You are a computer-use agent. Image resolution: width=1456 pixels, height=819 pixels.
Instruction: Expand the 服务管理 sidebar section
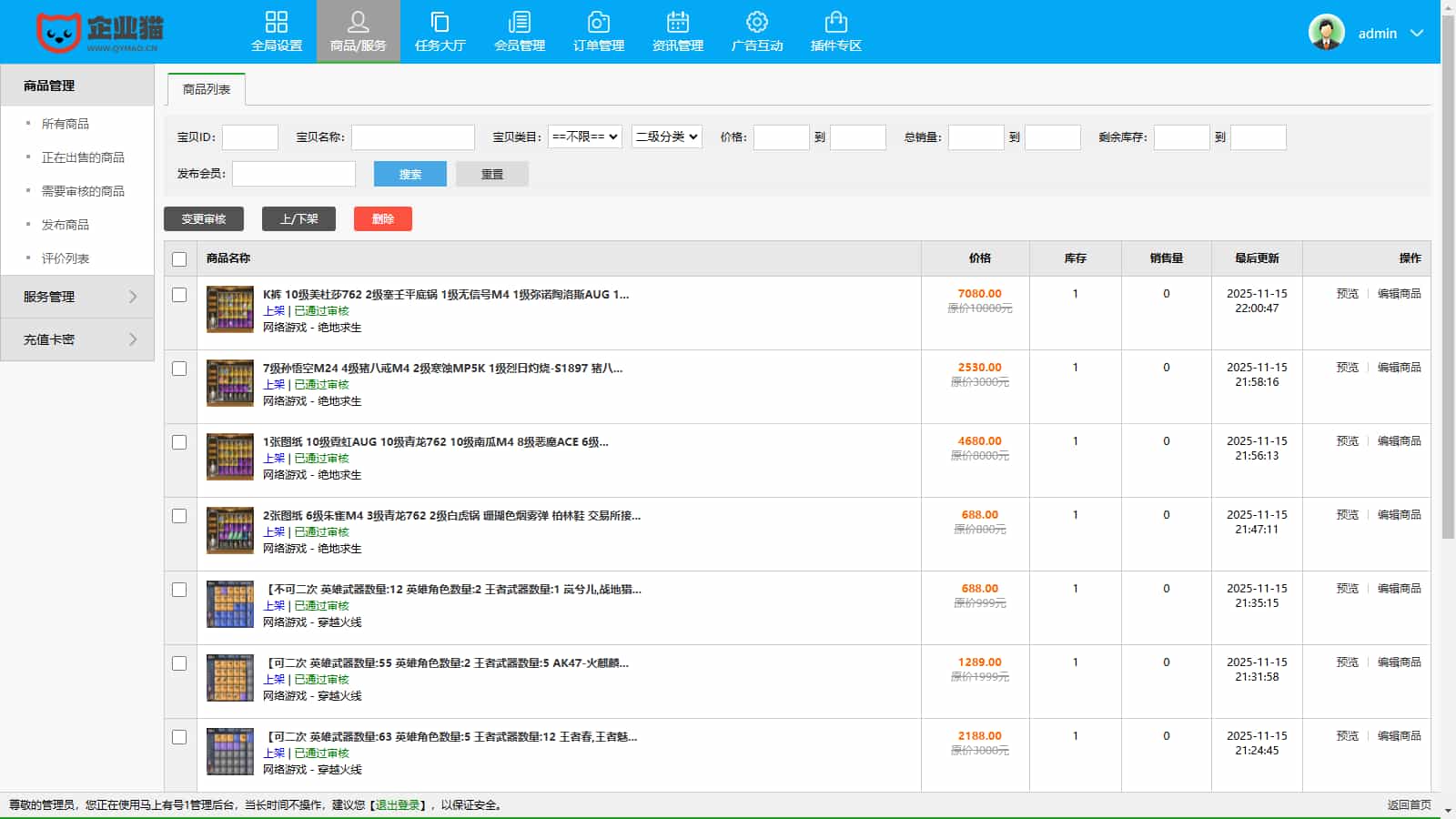click(x=77, y=297)
